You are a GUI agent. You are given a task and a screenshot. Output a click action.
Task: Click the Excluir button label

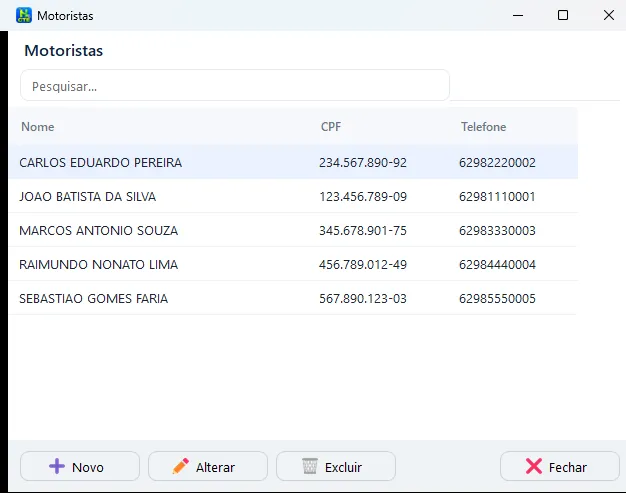343,467
